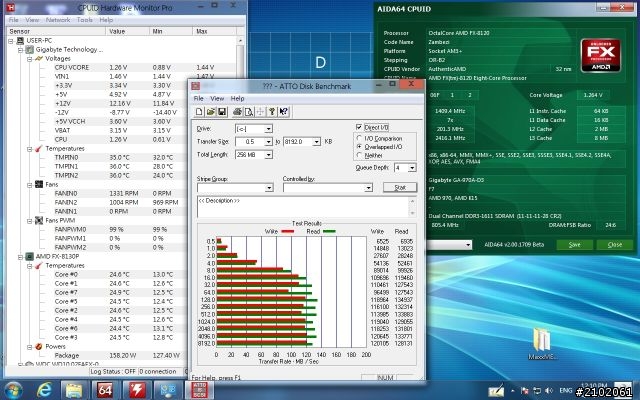Open the Windows Start orb

tap(13, 390)
